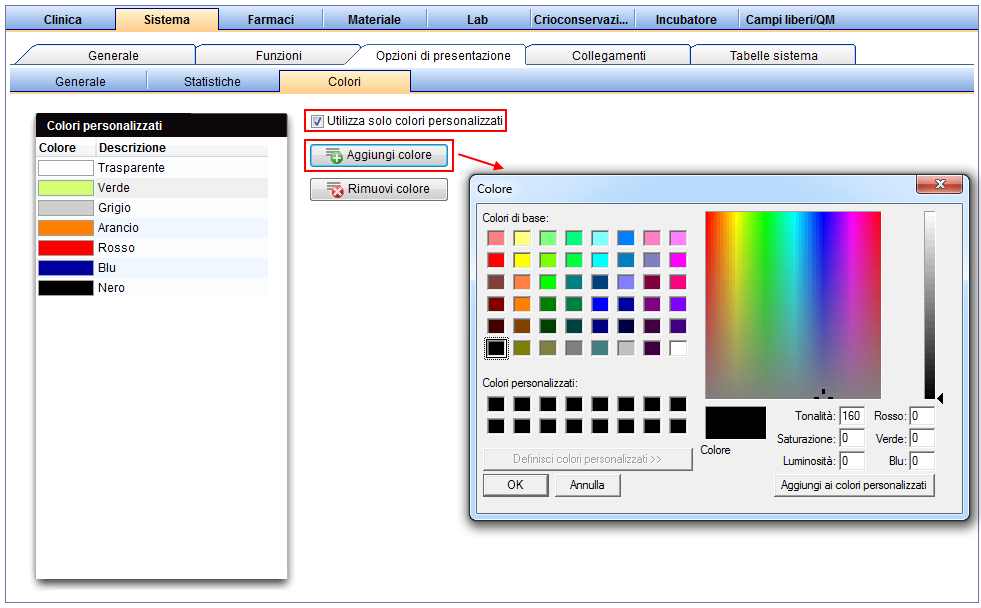Pick the pure red basic color swatch

tap(496, 260)
